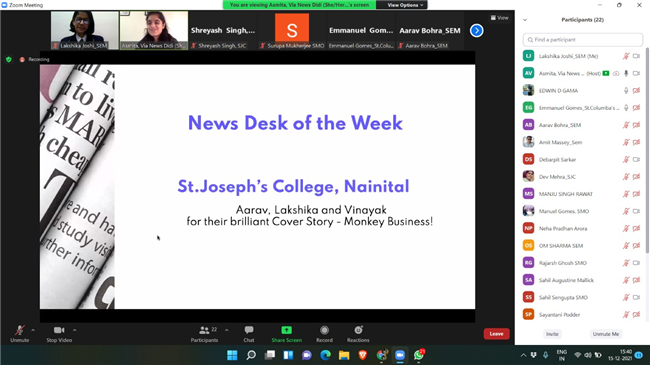Image resolution: width=650 pixels, height=366 pixels.
Task: Select Shreyash Singh video tile
Action: (x=223, y=30)
